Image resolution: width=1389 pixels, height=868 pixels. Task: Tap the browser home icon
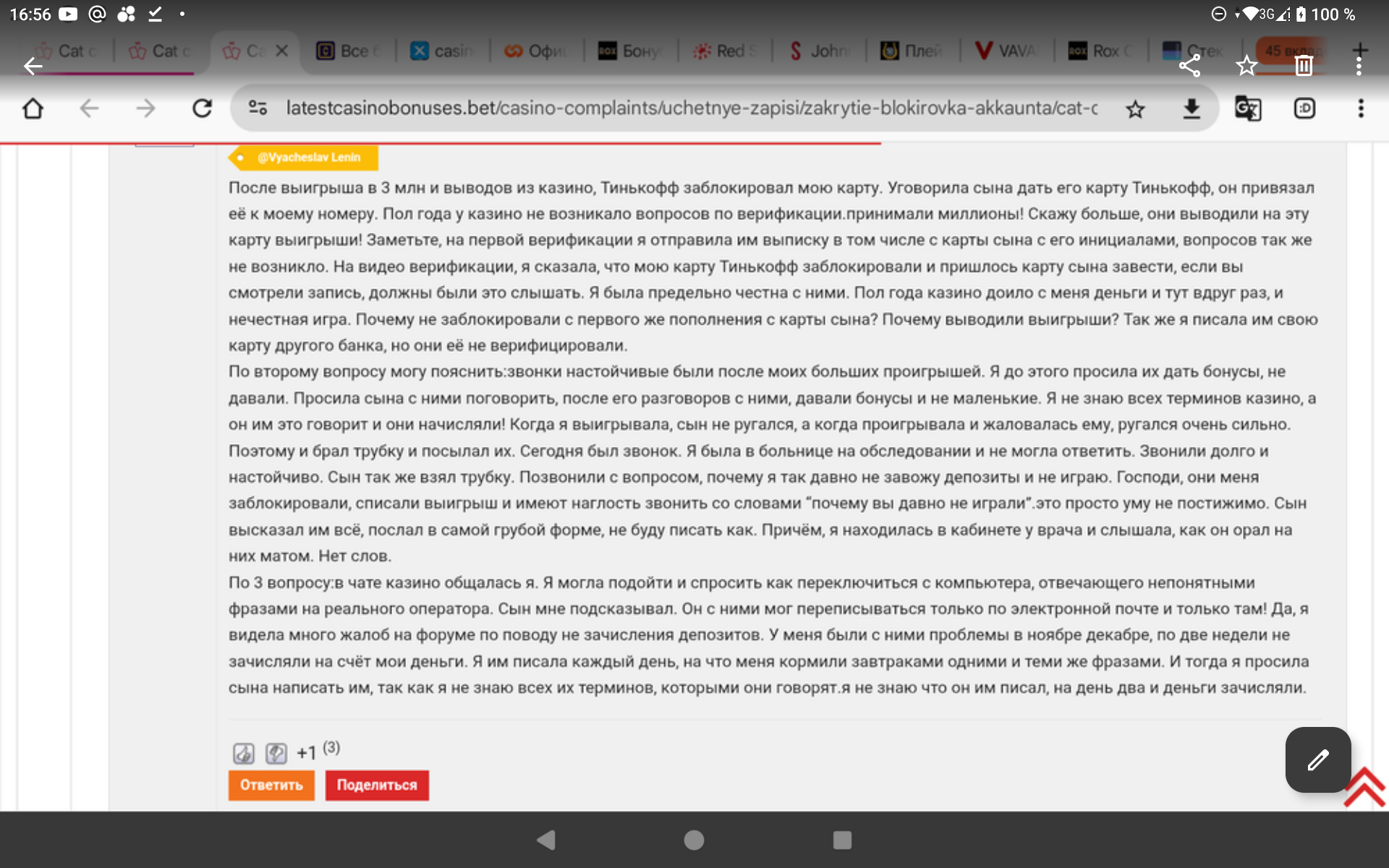pos(33,109)
